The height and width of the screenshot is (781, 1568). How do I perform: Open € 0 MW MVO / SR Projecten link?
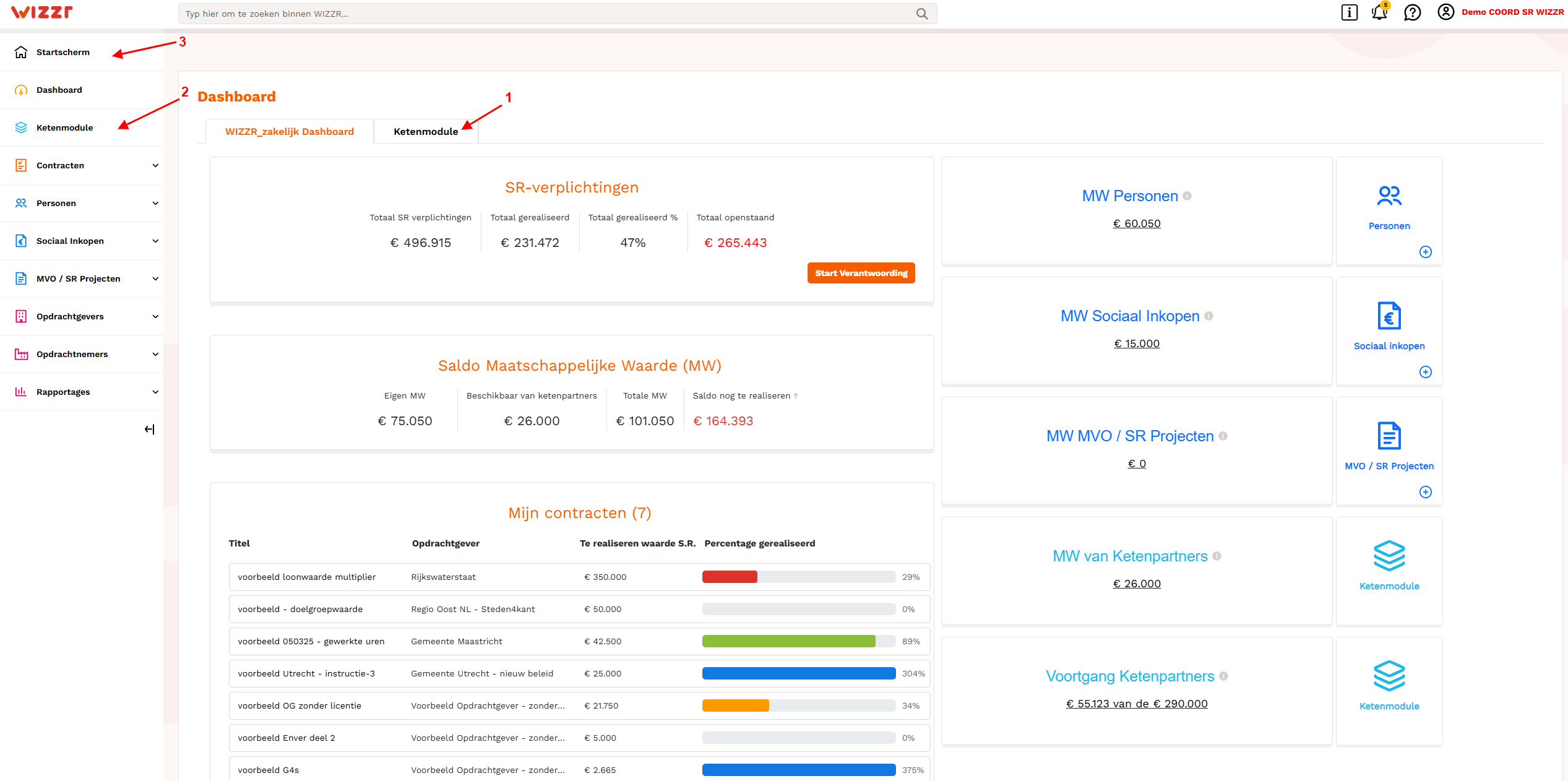[x=1137, y=464]
